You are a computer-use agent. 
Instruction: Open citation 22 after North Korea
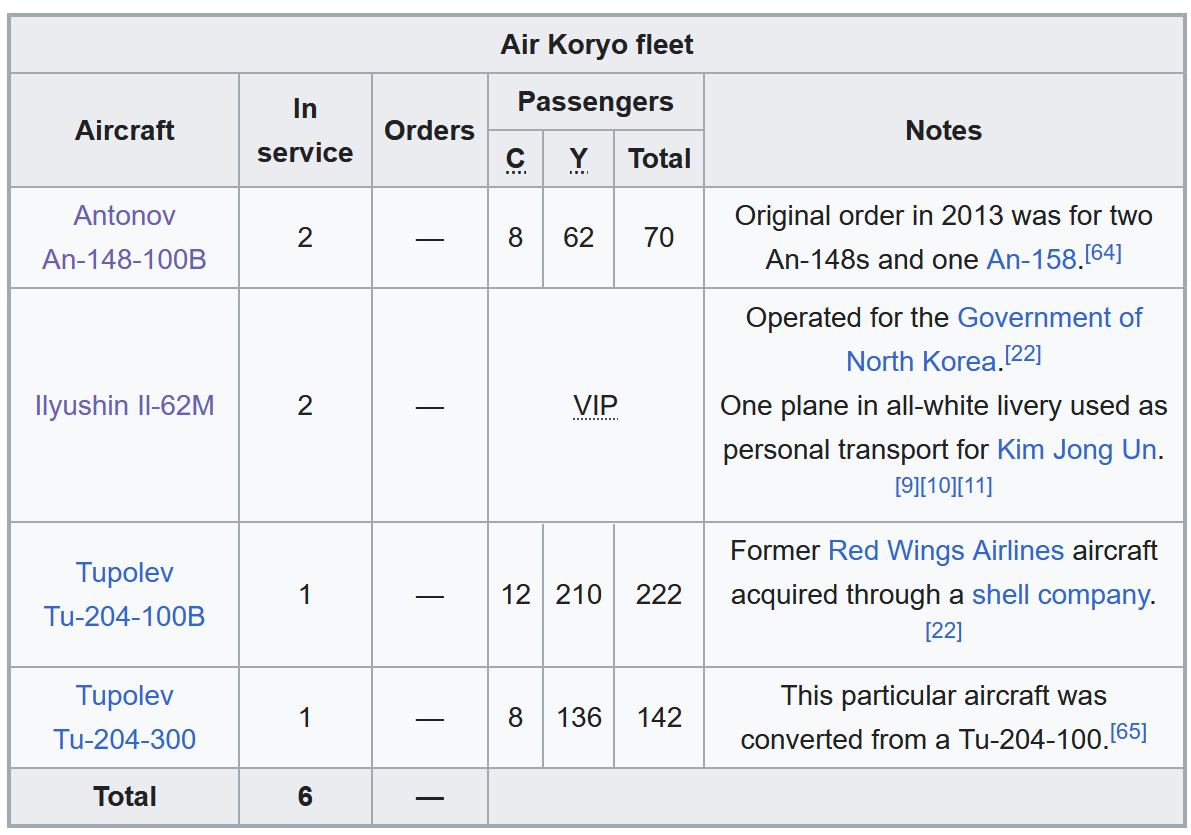point(1022,354)
